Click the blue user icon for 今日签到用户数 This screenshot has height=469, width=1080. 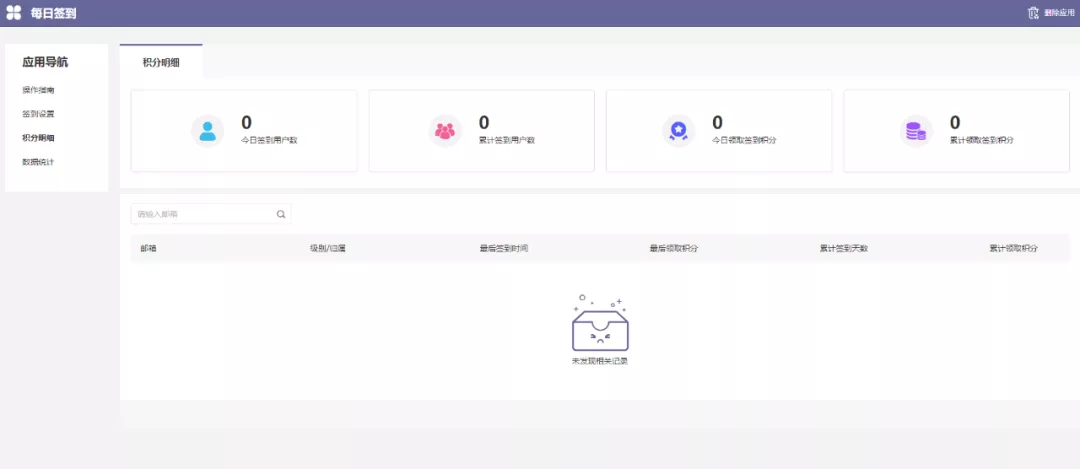click(x=207, y=131)
